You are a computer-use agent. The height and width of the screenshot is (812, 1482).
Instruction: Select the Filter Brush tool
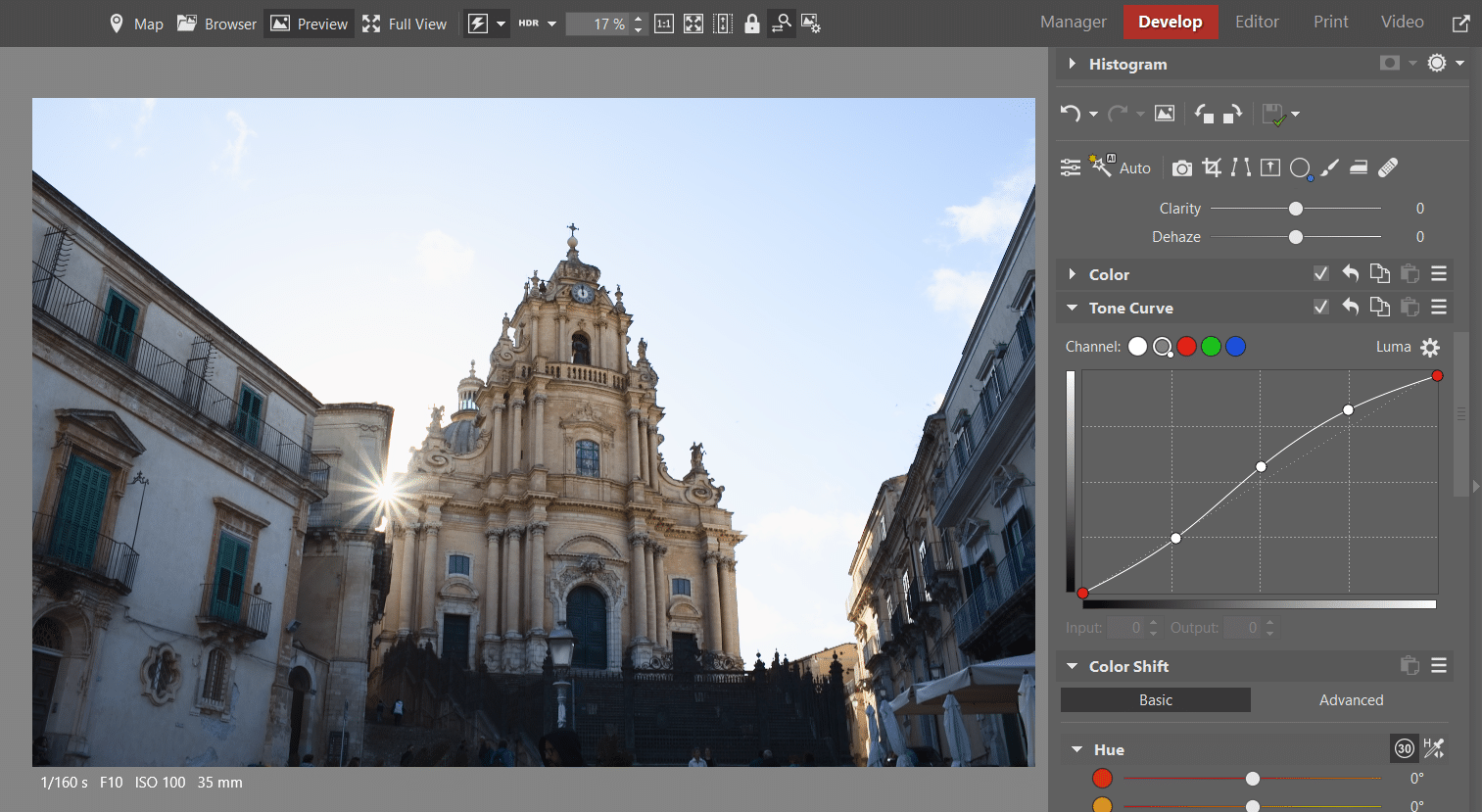1329,167
